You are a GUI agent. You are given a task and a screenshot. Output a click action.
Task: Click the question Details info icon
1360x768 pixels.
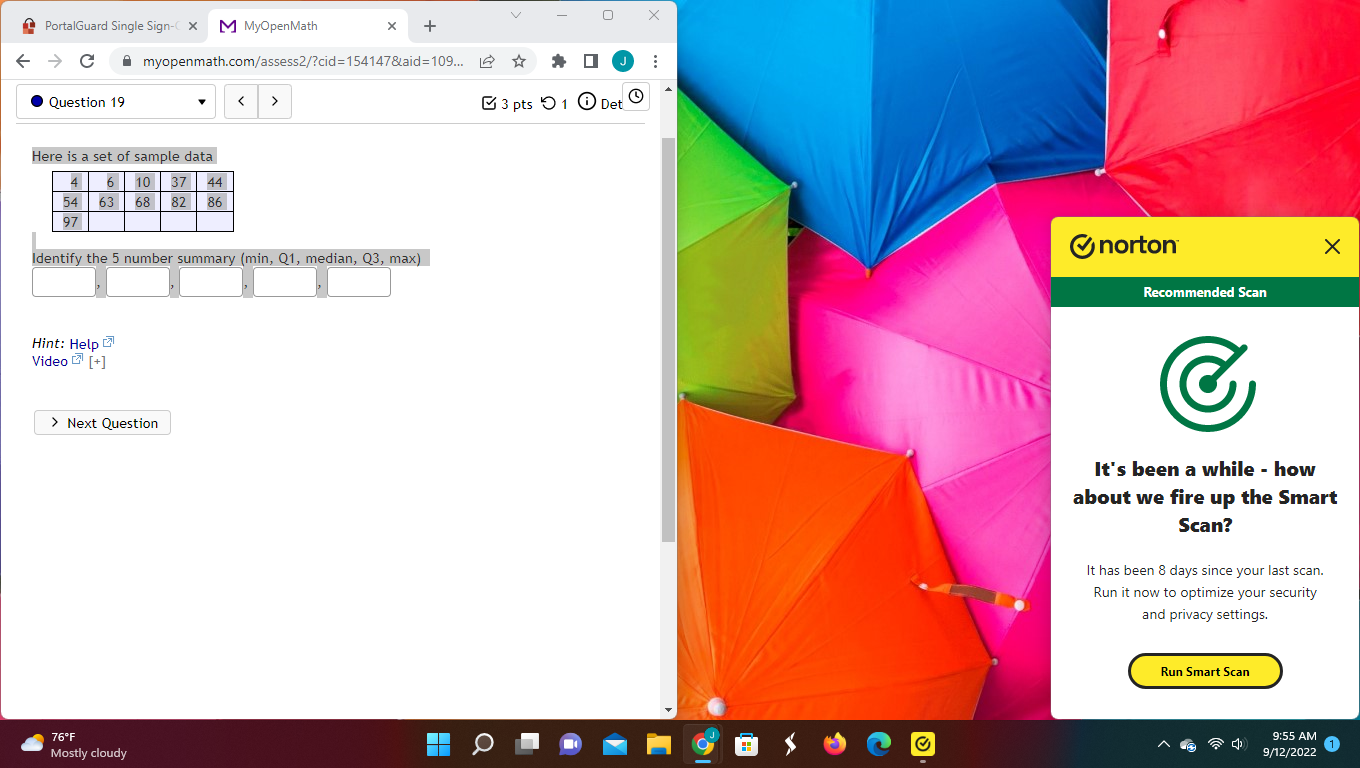(x=587, y=102)
